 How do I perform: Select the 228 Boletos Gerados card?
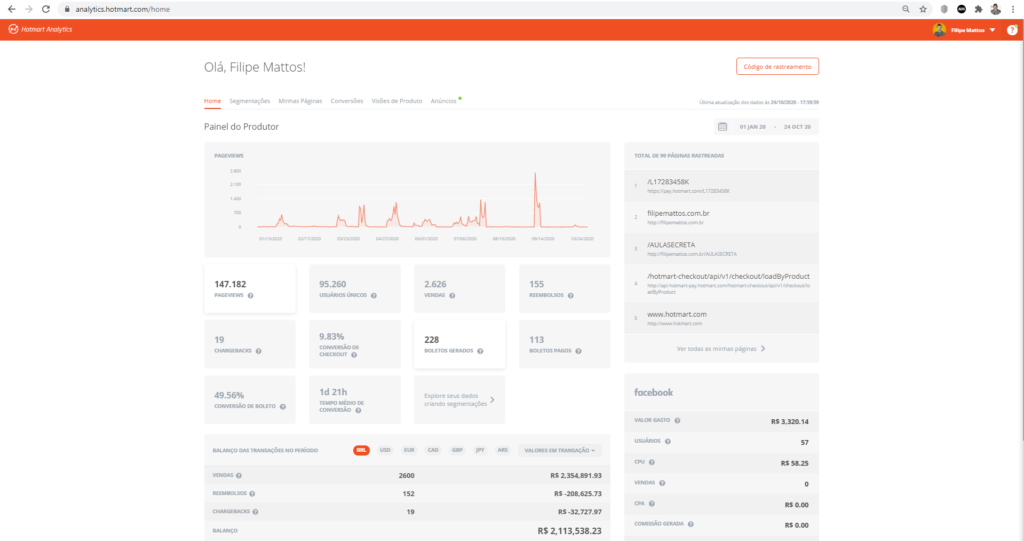click(459, 344)
